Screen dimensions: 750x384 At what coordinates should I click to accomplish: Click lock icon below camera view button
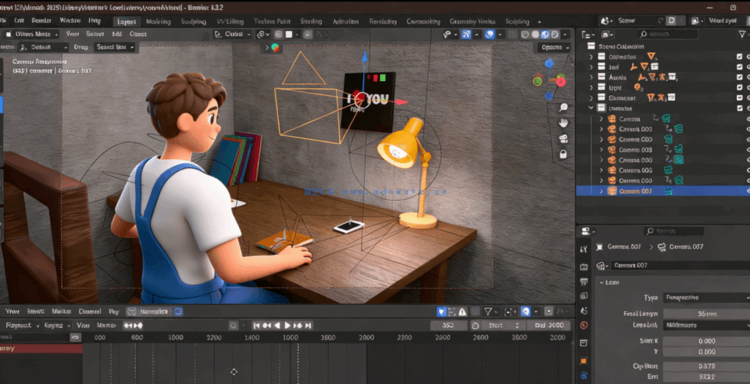pos(563,154)
